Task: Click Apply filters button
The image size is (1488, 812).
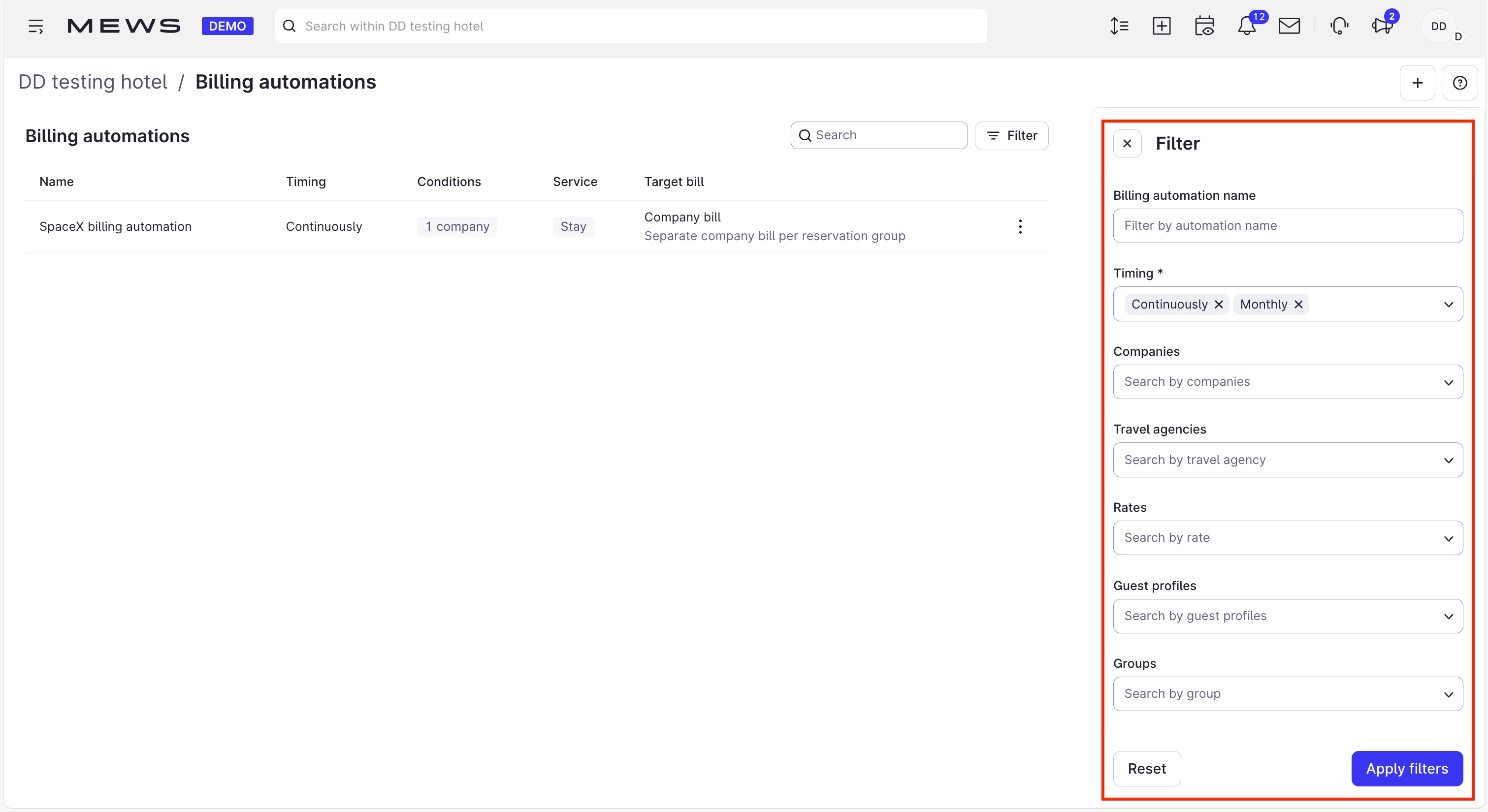Action: pyautogui.click(x=1407, y=769)
